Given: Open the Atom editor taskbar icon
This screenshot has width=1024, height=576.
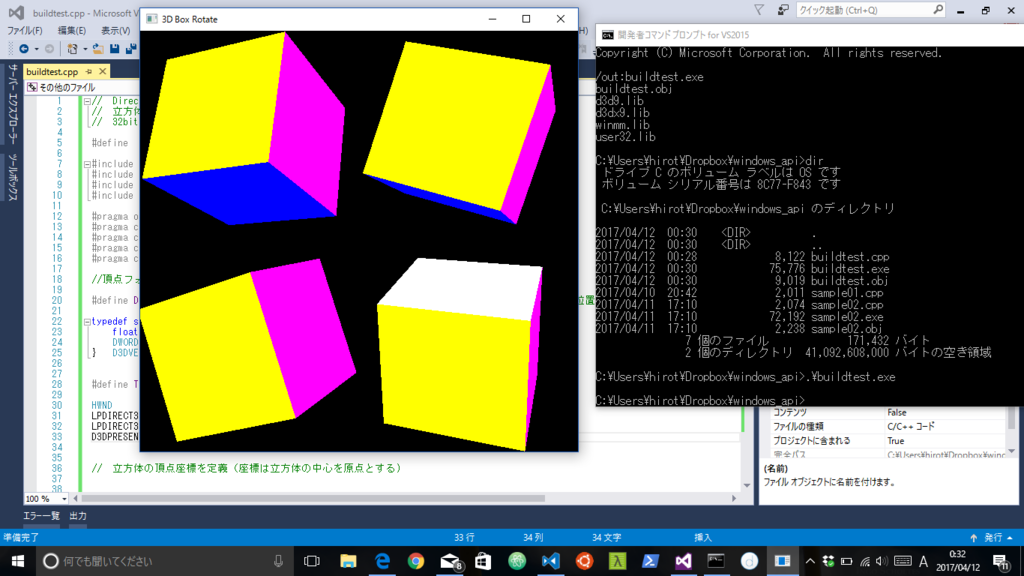Looking at the screenshot, I should pyautogui.click(x=517, y=561).
